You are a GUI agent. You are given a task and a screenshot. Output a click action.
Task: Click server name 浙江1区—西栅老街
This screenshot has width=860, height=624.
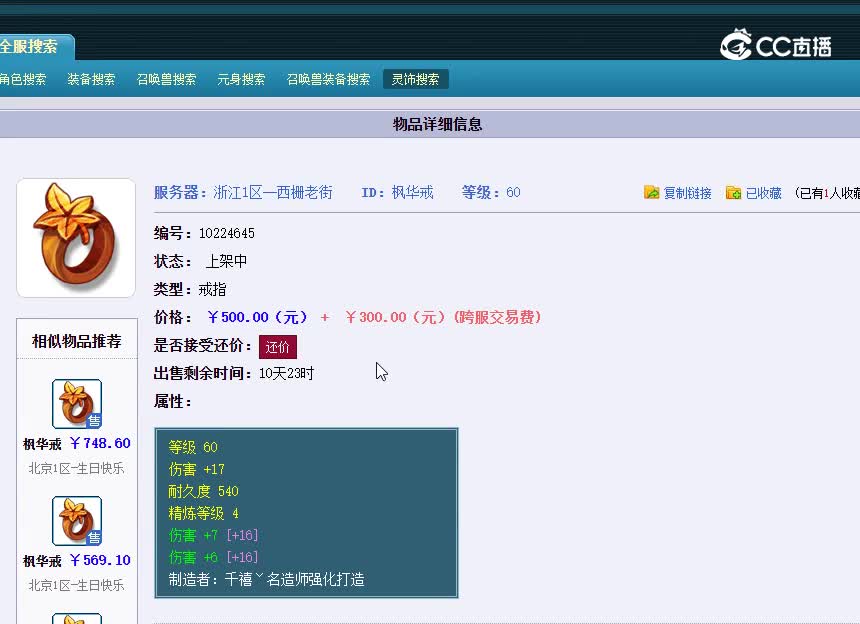(x=273, y=192)
